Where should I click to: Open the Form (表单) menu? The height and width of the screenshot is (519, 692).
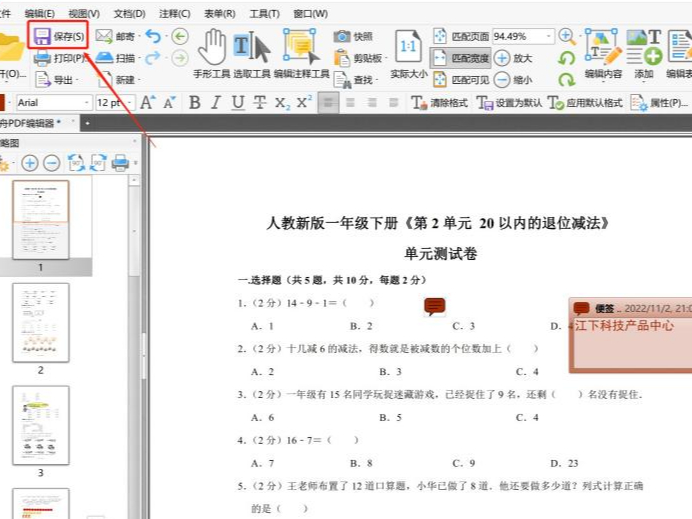coord(219,14)
